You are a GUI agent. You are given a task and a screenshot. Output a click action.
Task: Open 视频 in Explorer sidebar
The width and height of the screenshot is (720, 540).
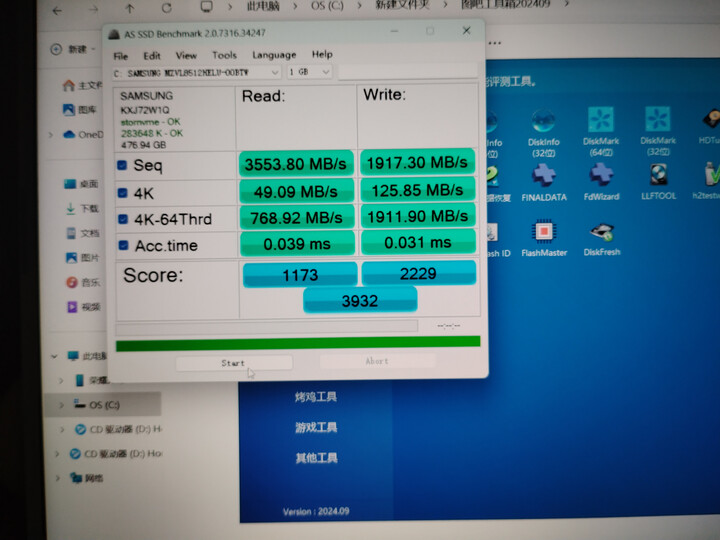pos(84,307)
